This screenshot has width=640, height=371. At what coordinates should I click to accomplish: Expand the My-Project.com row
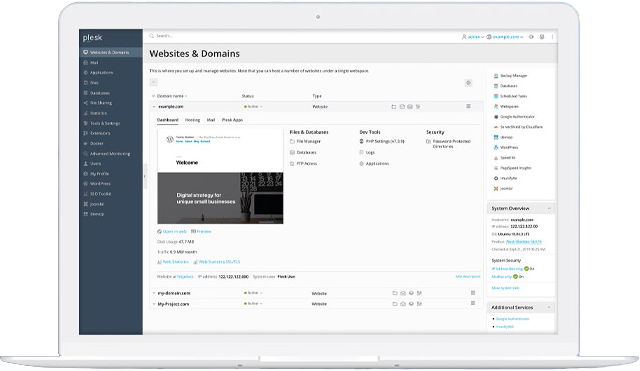tap(154, 304)
